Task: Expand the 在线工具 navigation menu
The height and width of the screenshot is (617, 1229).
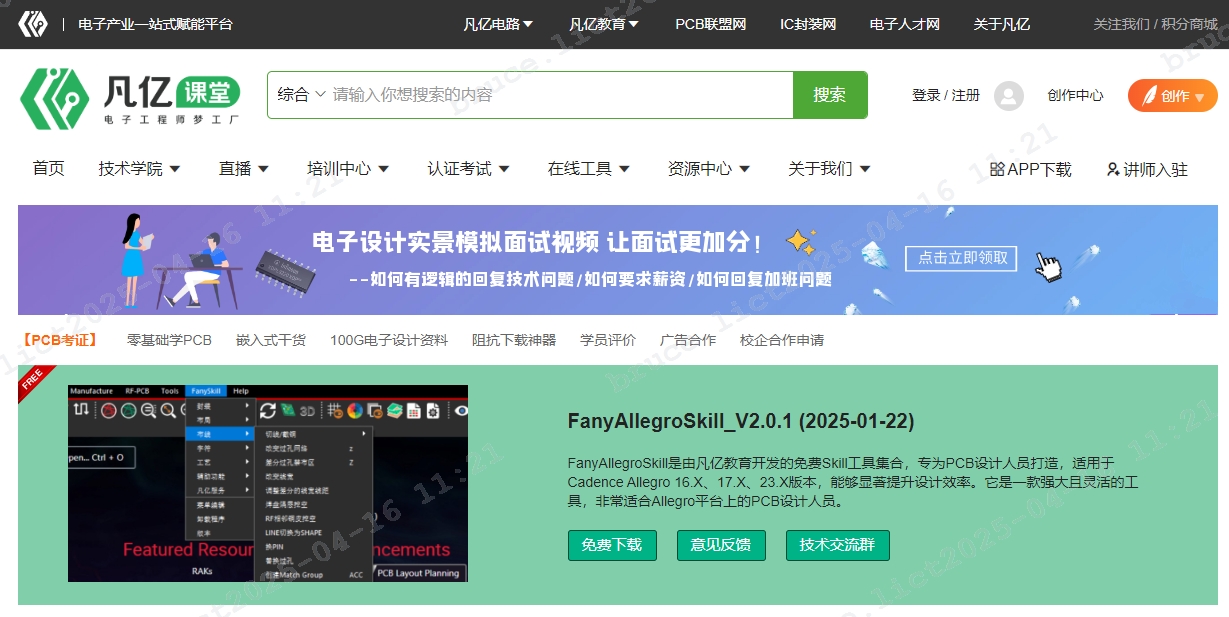Action: pos(589,169)
